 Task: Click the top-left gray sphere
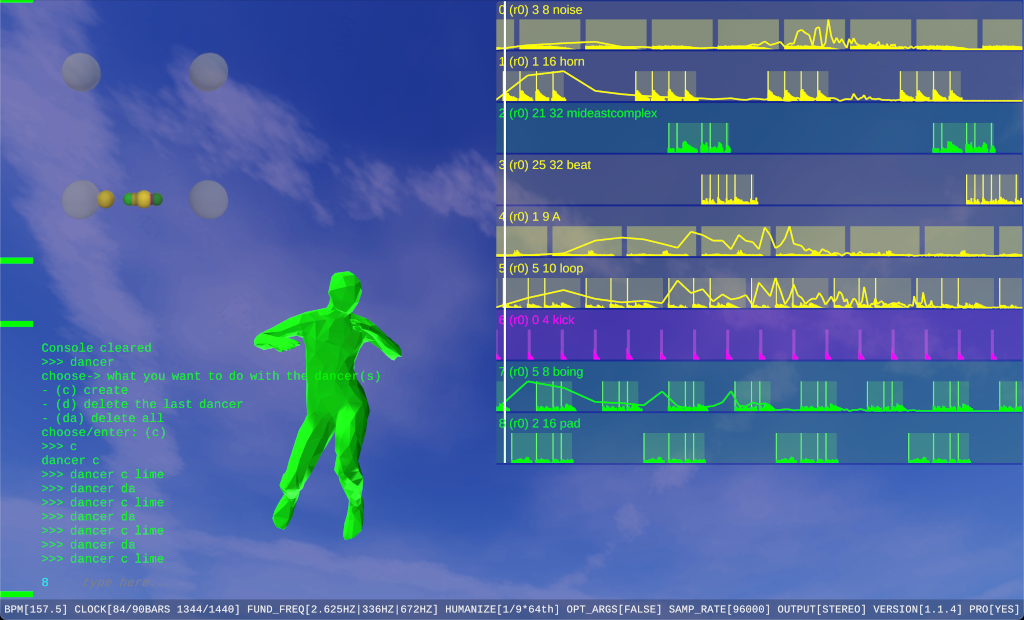click(81, 72)
